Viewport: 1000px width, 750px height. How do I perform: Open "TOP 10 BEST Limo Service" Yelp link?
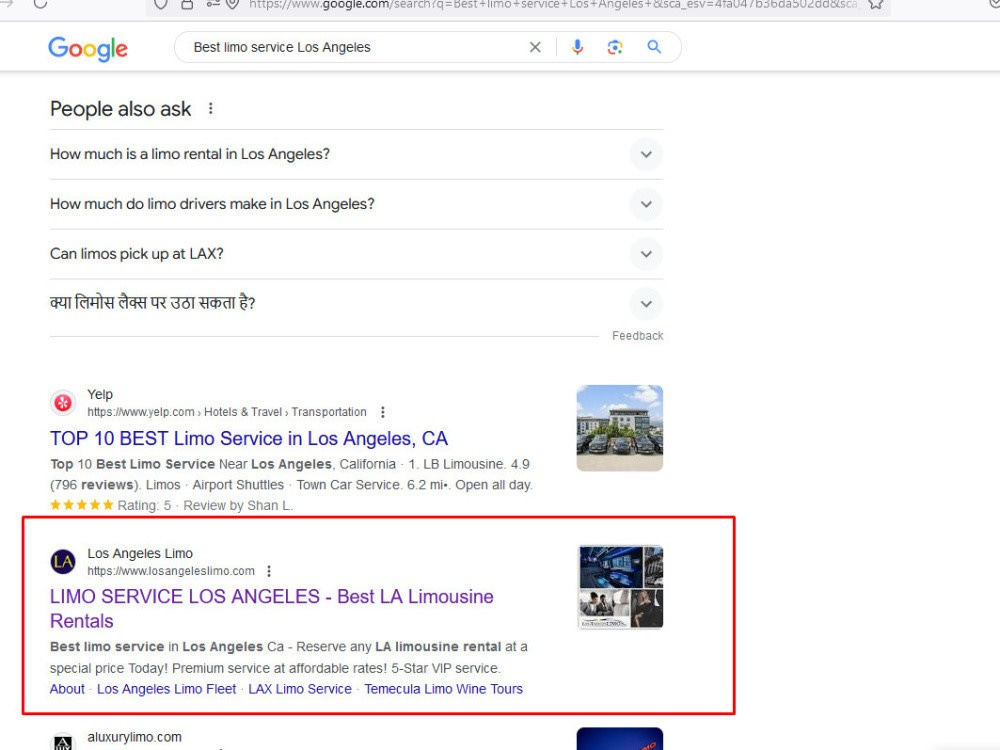point(249,439)
